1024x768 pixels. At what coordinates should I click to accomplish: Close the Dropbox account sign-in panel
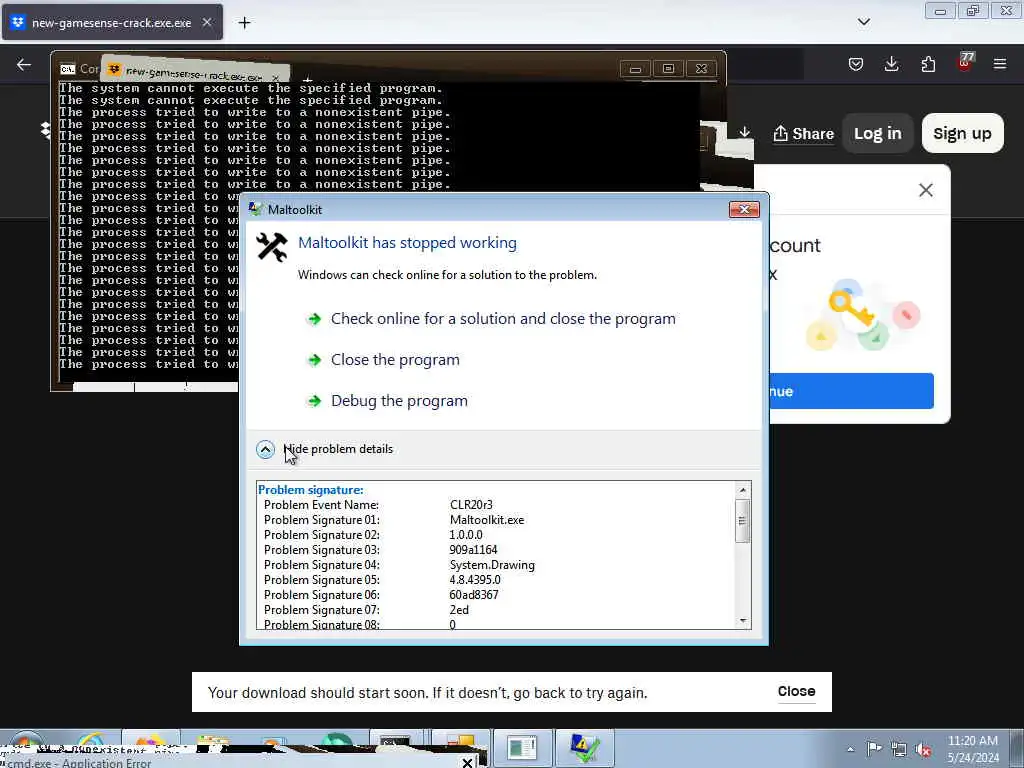pos(925,190)
